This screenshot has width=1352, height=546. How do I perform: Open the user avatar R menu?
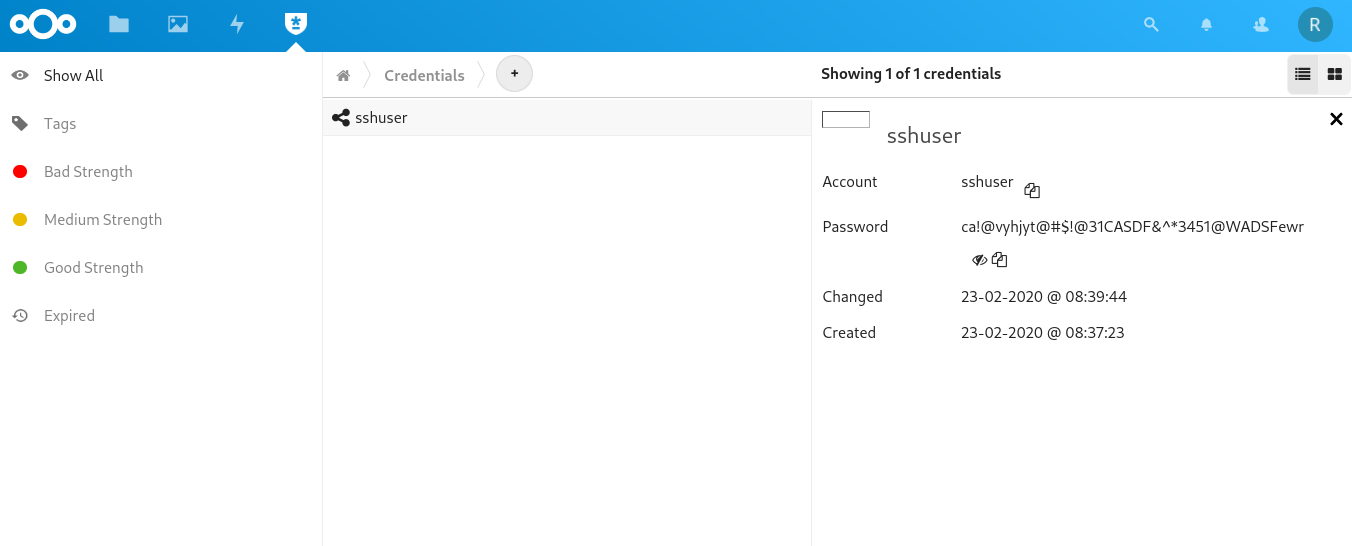point(1315,25)
